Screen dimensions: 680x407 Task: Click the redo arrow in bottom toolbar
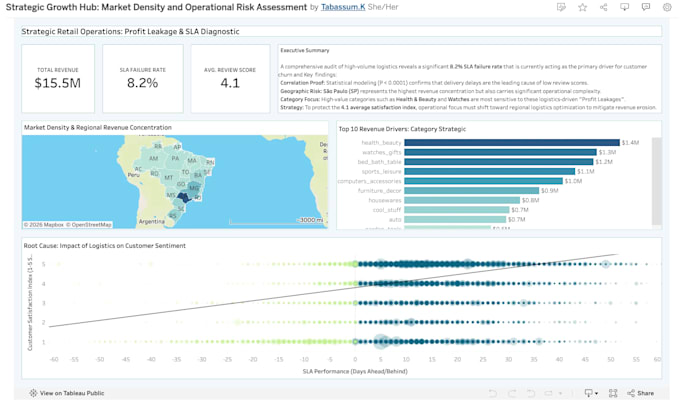(x=512, y=393)
